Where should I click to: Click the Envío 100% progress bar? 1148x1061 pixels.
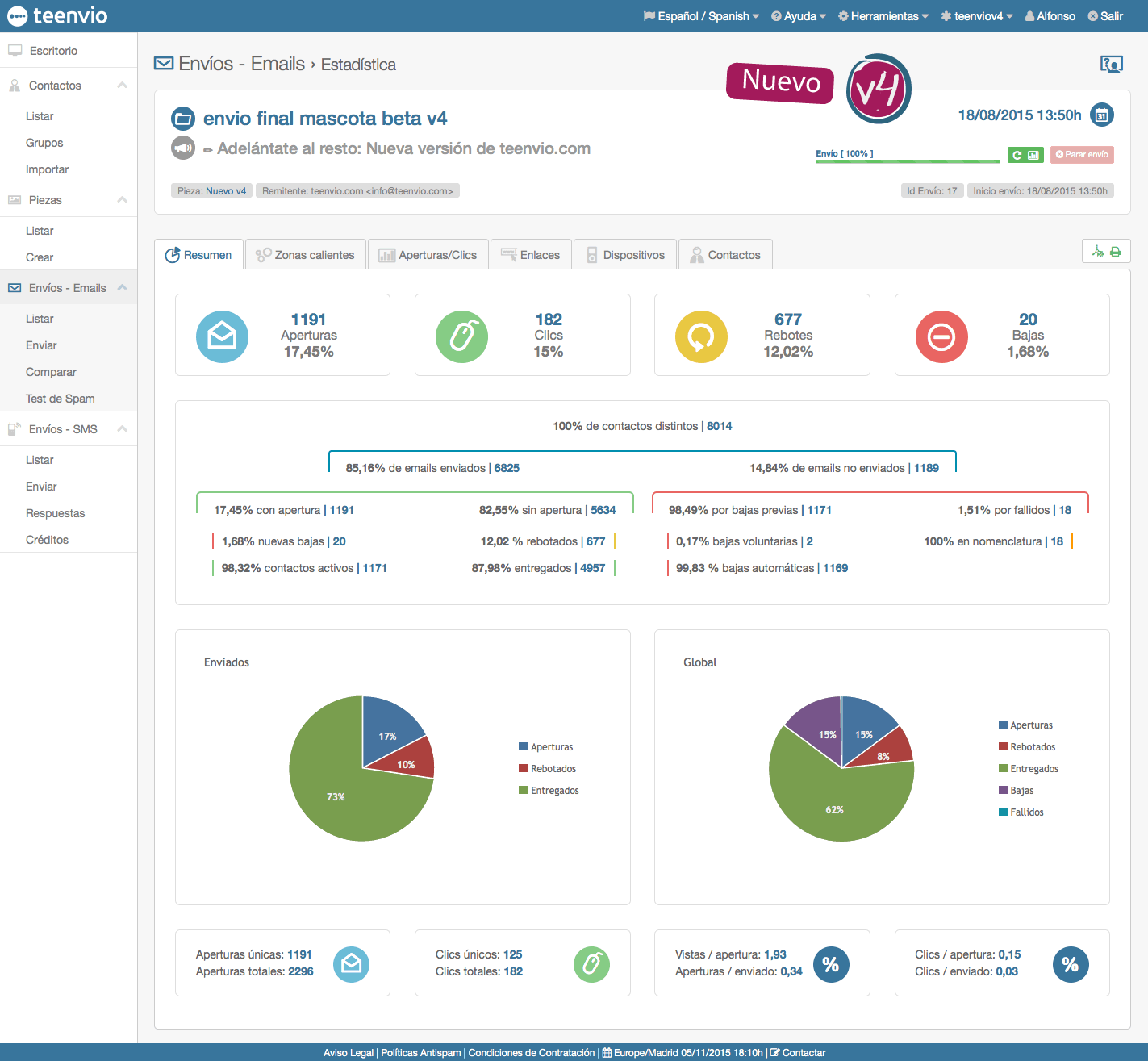point(907,161)
